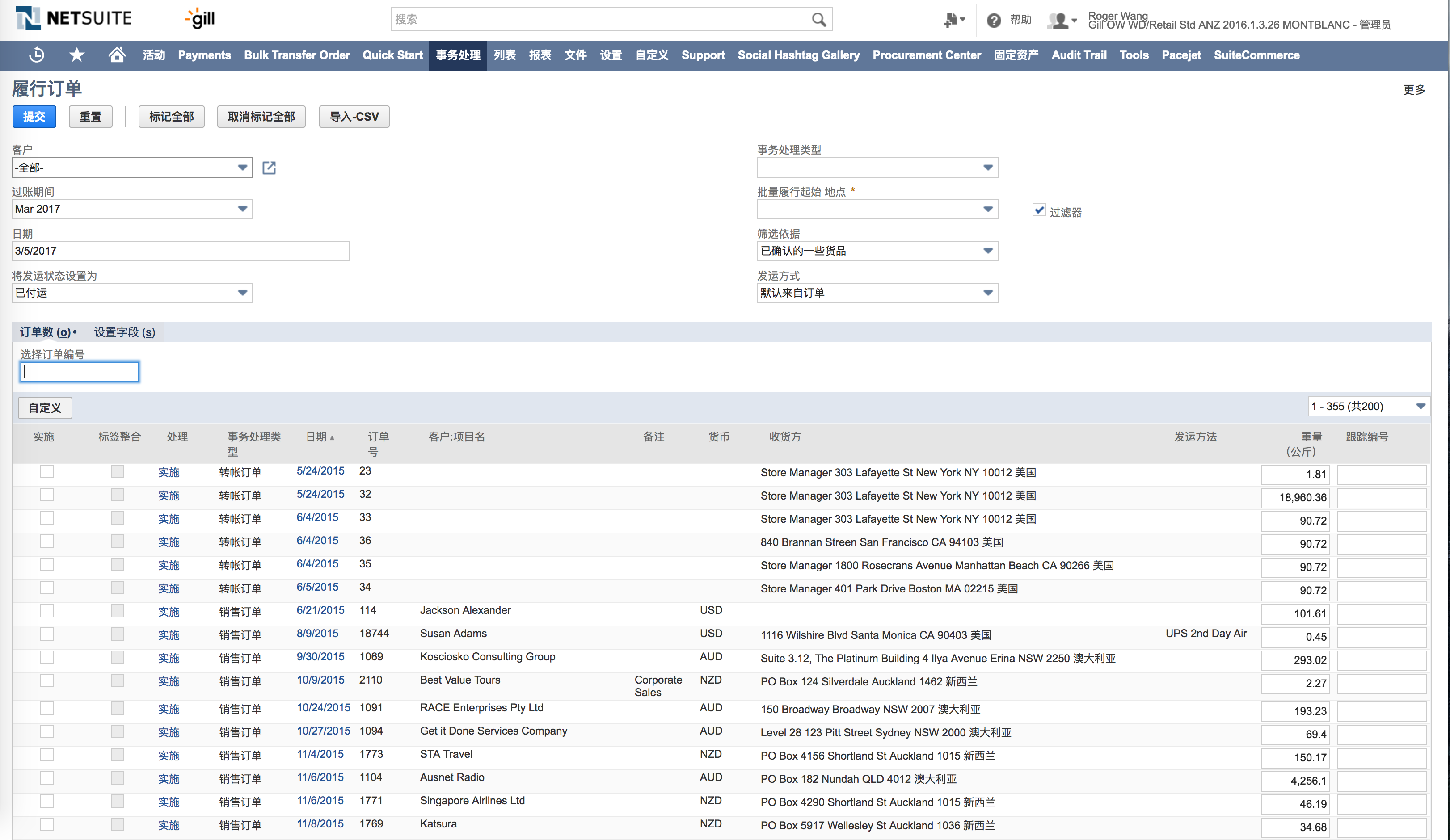This screenshot has height=840, width=1450.
Task: Go to Home via house icon
Action: [117, 55]
